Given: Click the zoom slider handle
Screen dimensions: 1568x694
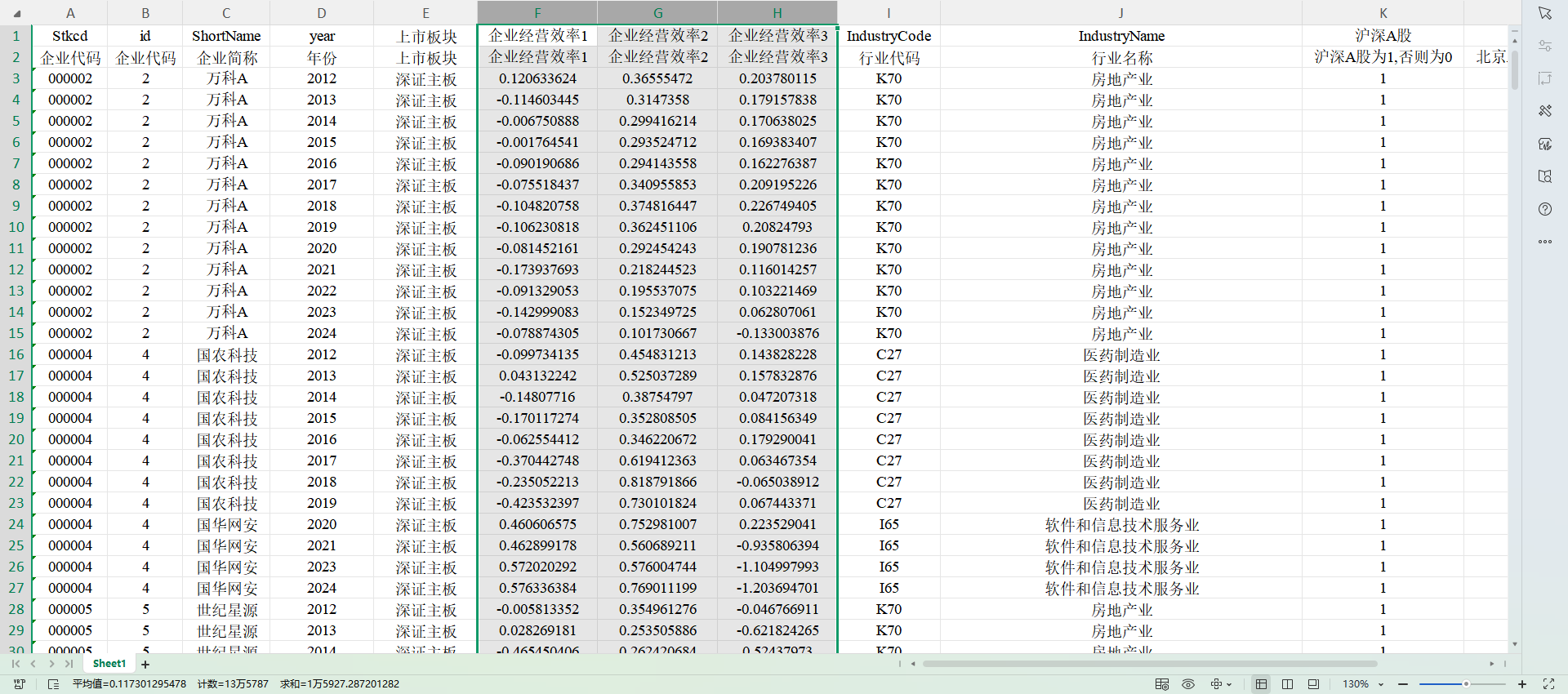Looking at the screenshot, I should point(1466,684).
